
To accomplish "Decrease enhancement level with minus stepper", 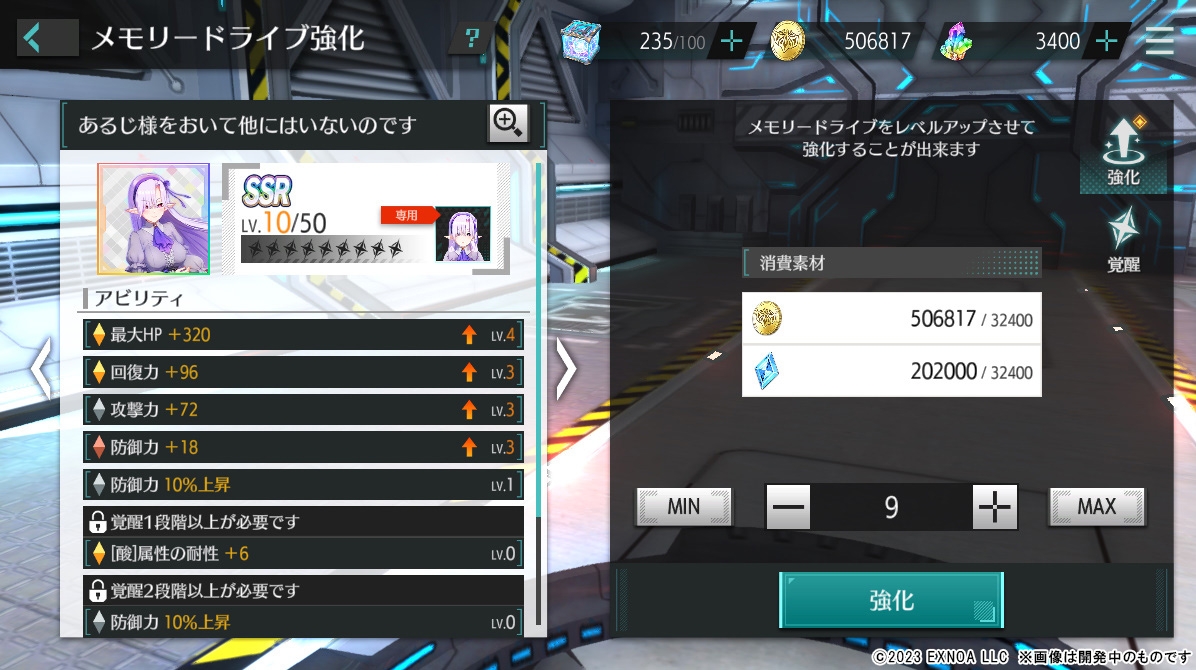I will click(x=788, y=507).
